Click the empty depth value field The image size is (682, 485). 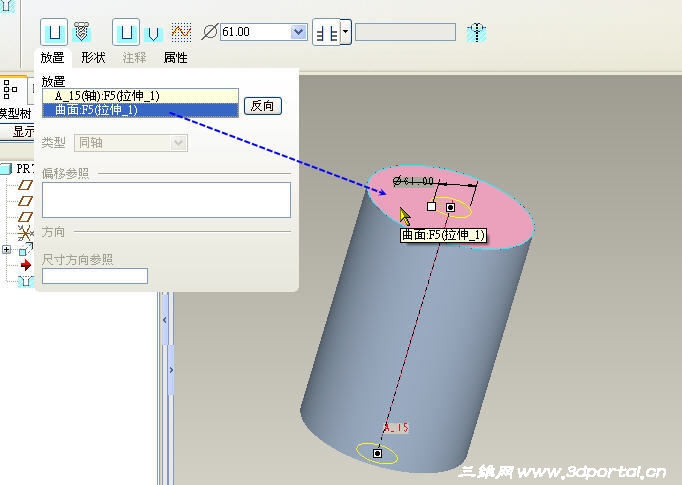[x=405, y=32]
